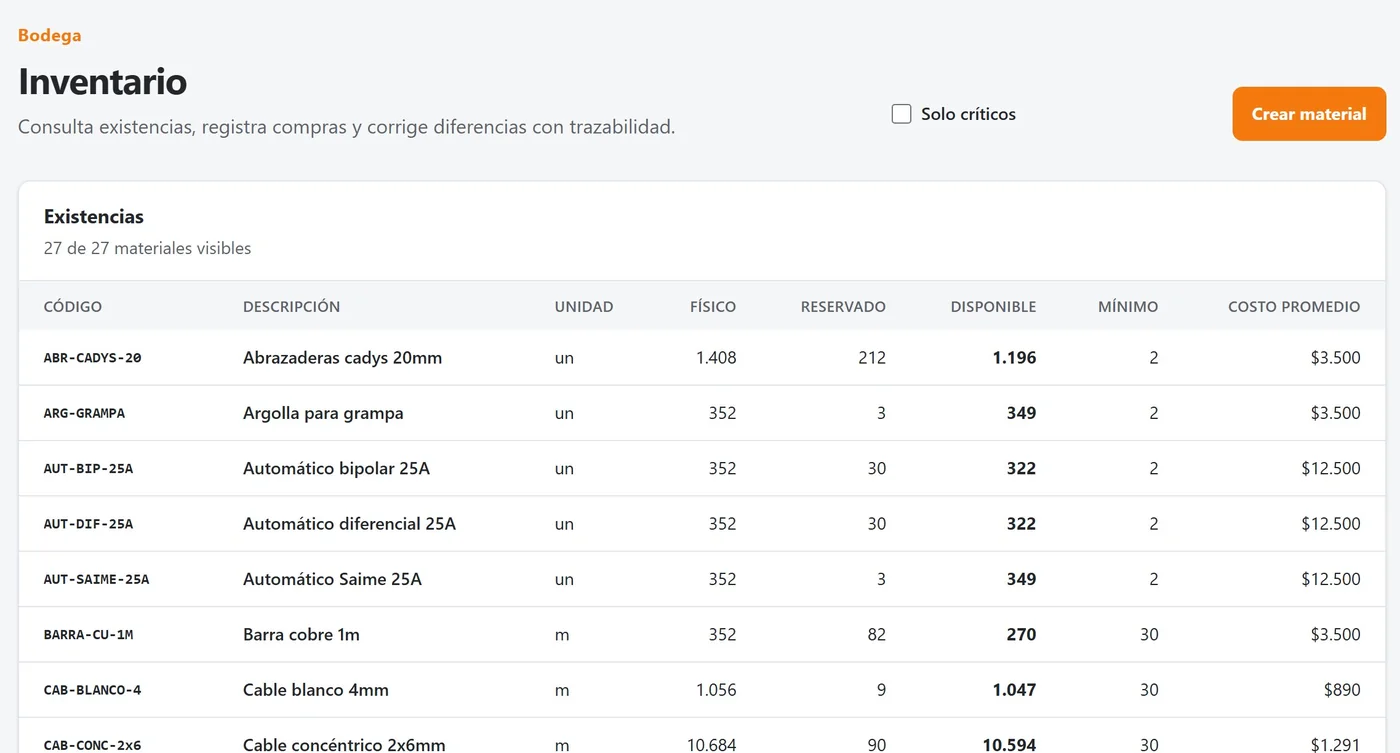Click available value 1.196
The width and height of the screenshot is (1400, 753).
coord(1014,358)
